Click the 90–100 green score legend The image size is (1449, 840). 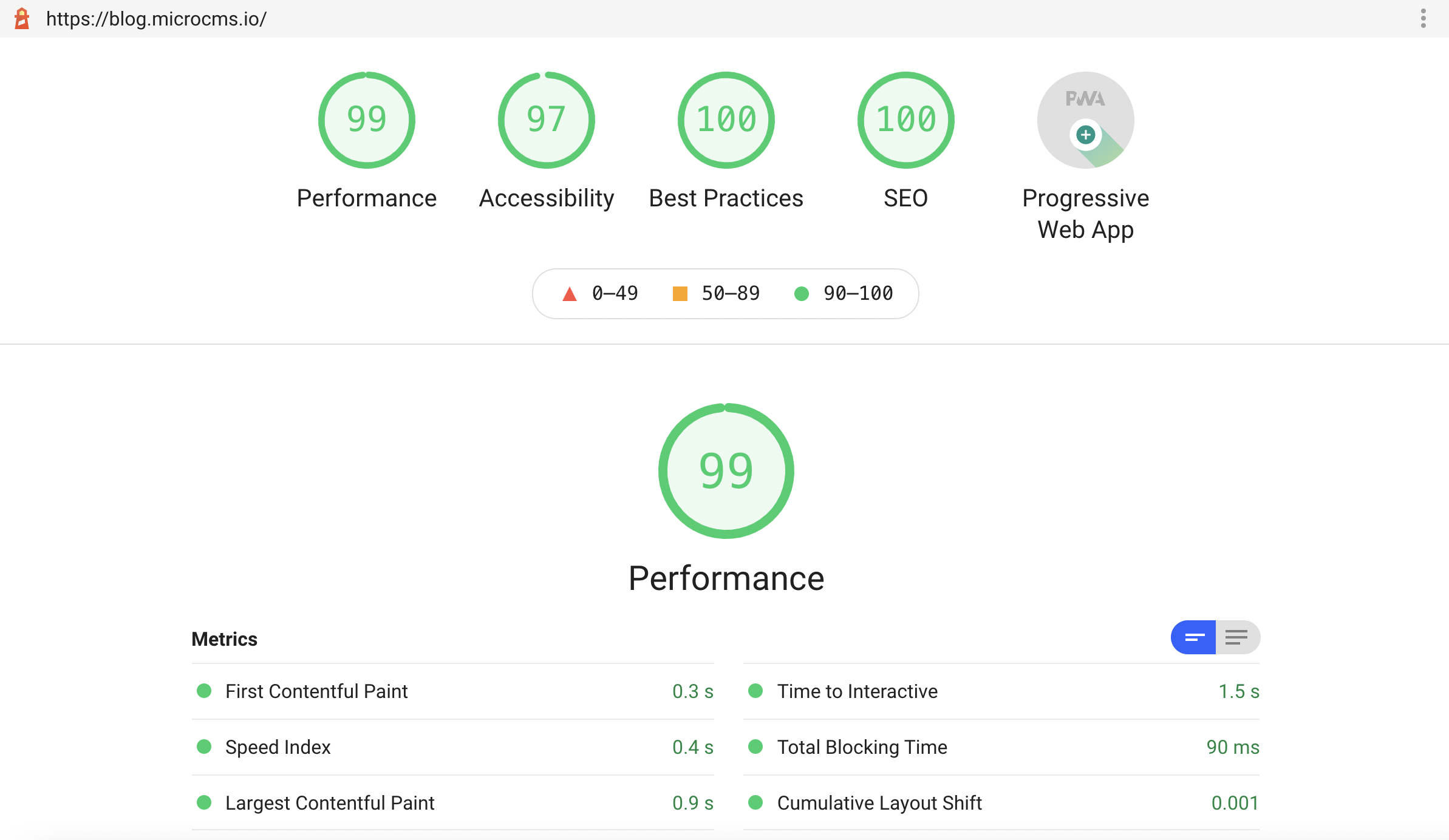click(x=844, y=294)
